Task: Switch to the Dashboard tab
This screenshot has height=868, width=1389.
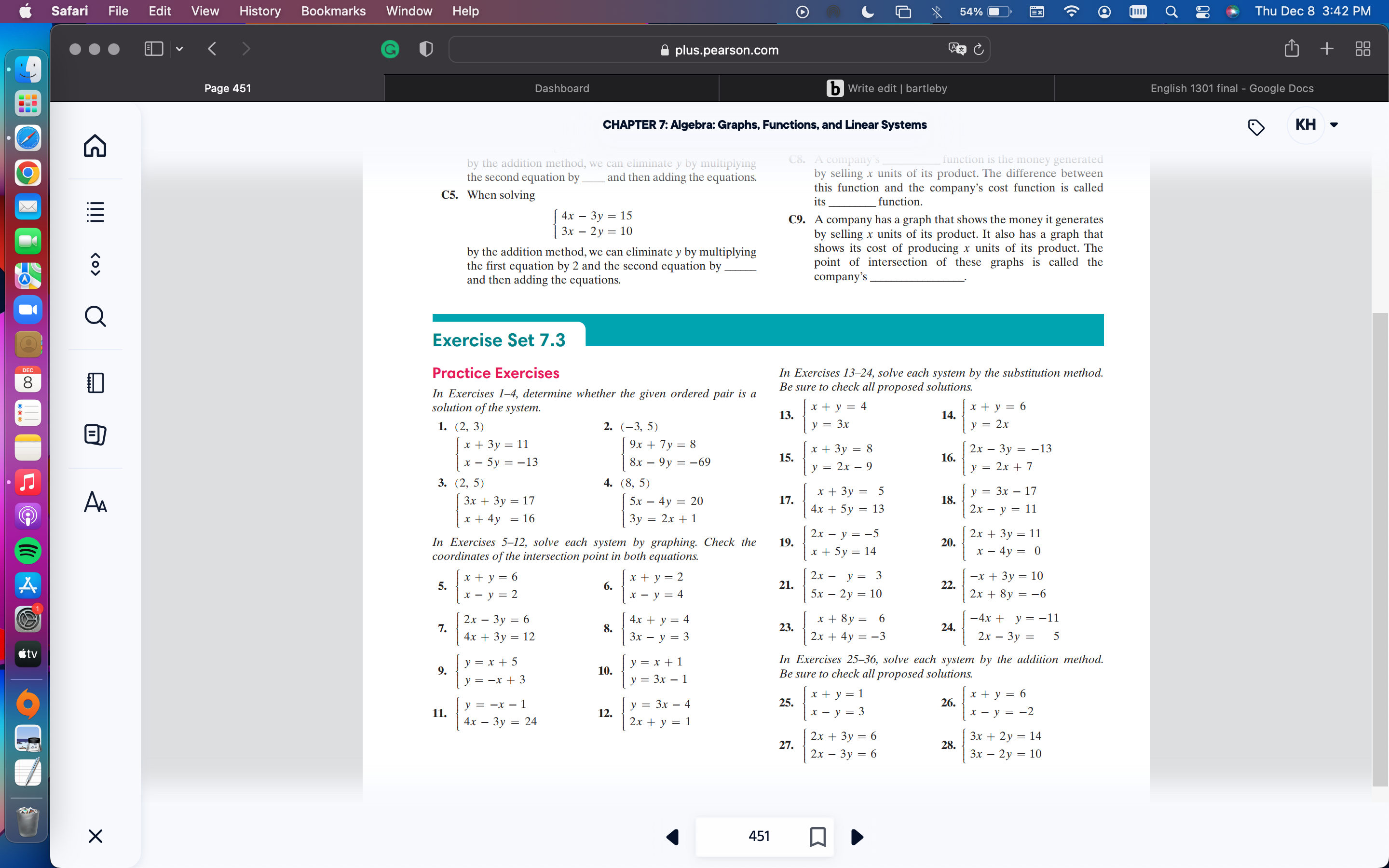Action: (561, 88)
